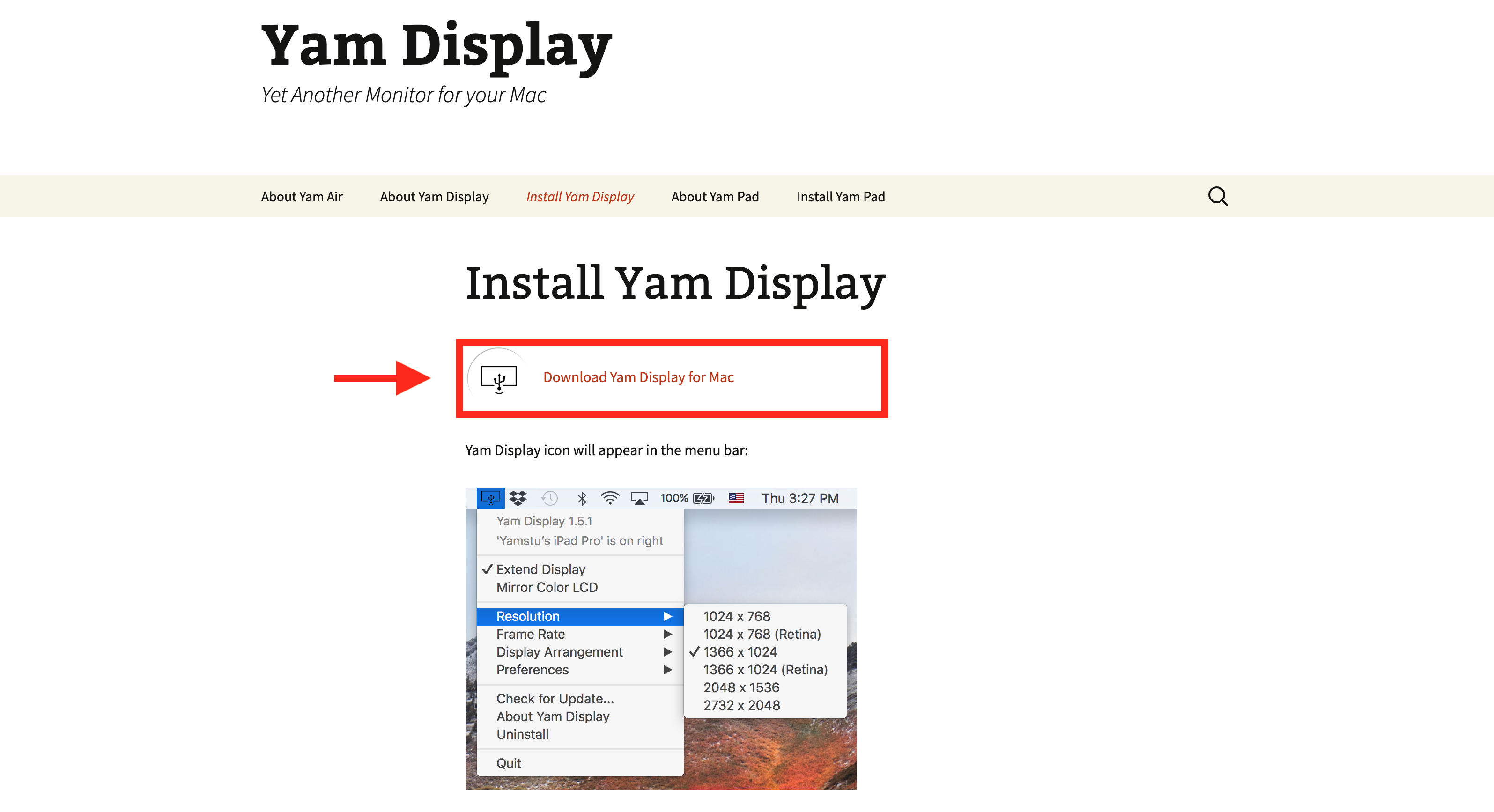Click the Yam Display download icon
This screenshot has width=1494, height=812.
point(498,379)
